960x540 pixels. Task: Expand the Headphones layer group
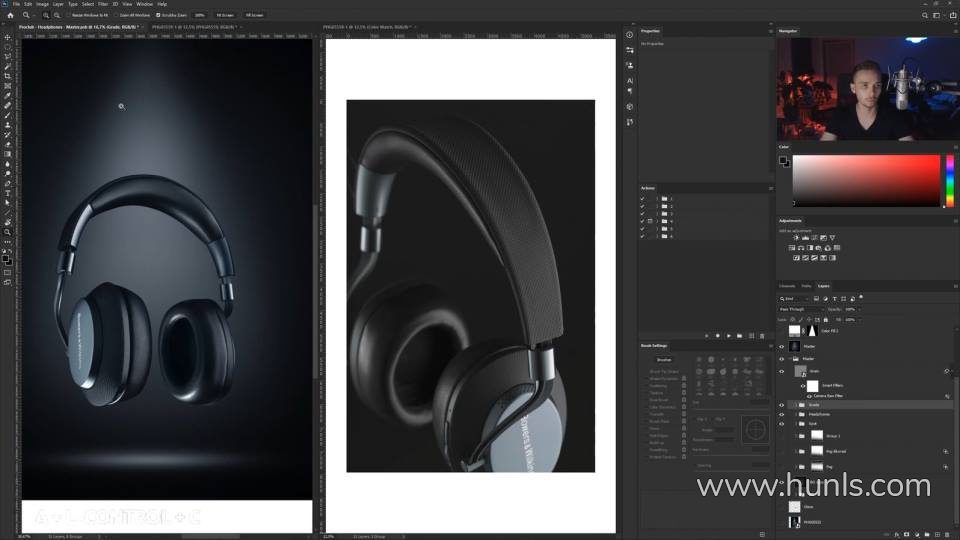click(795, 414)
